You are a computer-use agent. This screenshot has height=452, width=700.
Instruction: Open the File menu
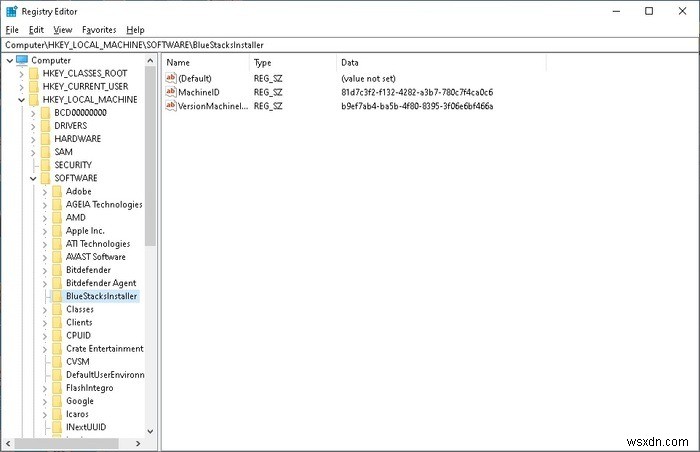[12, 30]
